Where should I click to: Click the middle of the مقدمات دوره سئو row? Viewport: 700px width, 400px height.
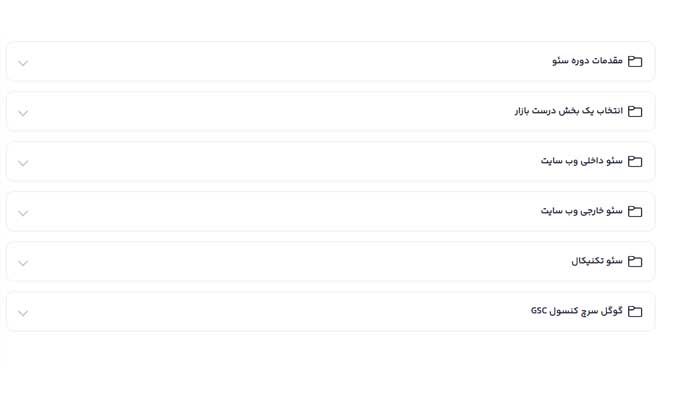(330, 61)
